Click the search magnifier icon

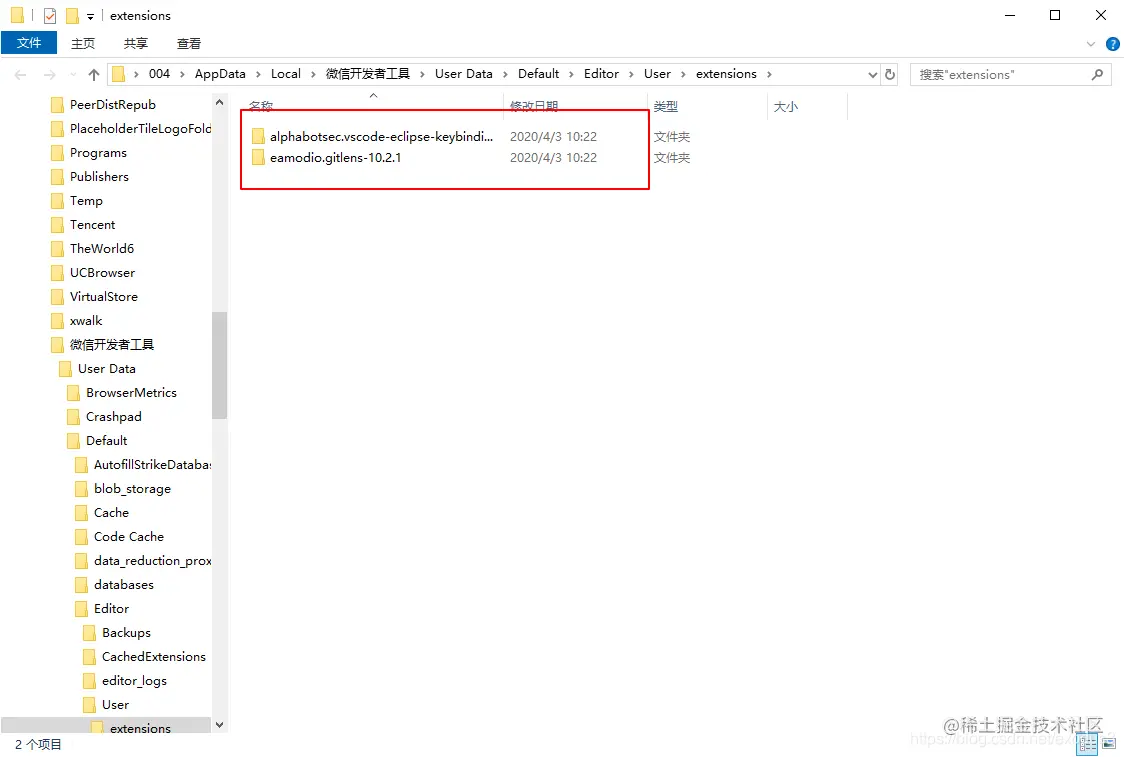coord(1097,74)
